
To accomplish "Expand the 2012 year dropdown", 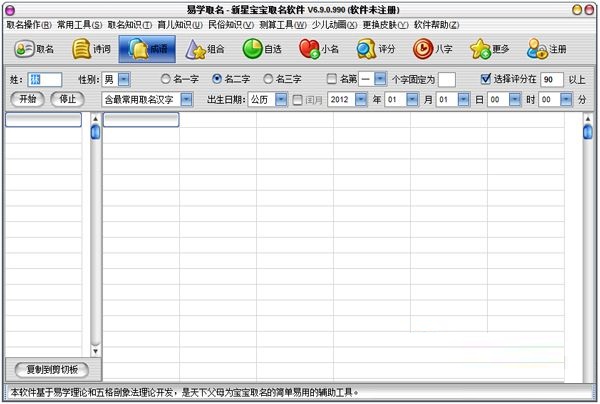I will pyautogui.click(x=361, y=100).
